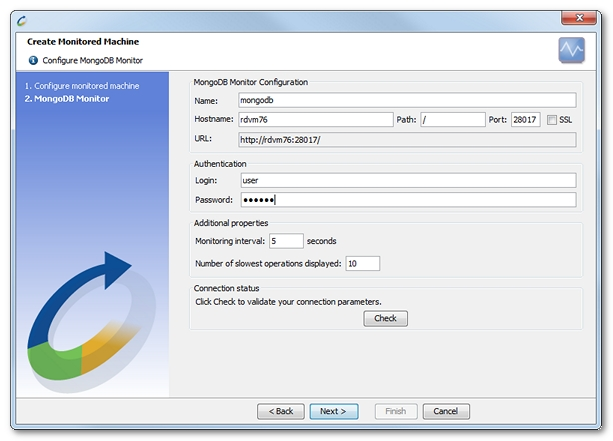Click Number of slowest operations field
613x441 pixels.
coord(362,264)
